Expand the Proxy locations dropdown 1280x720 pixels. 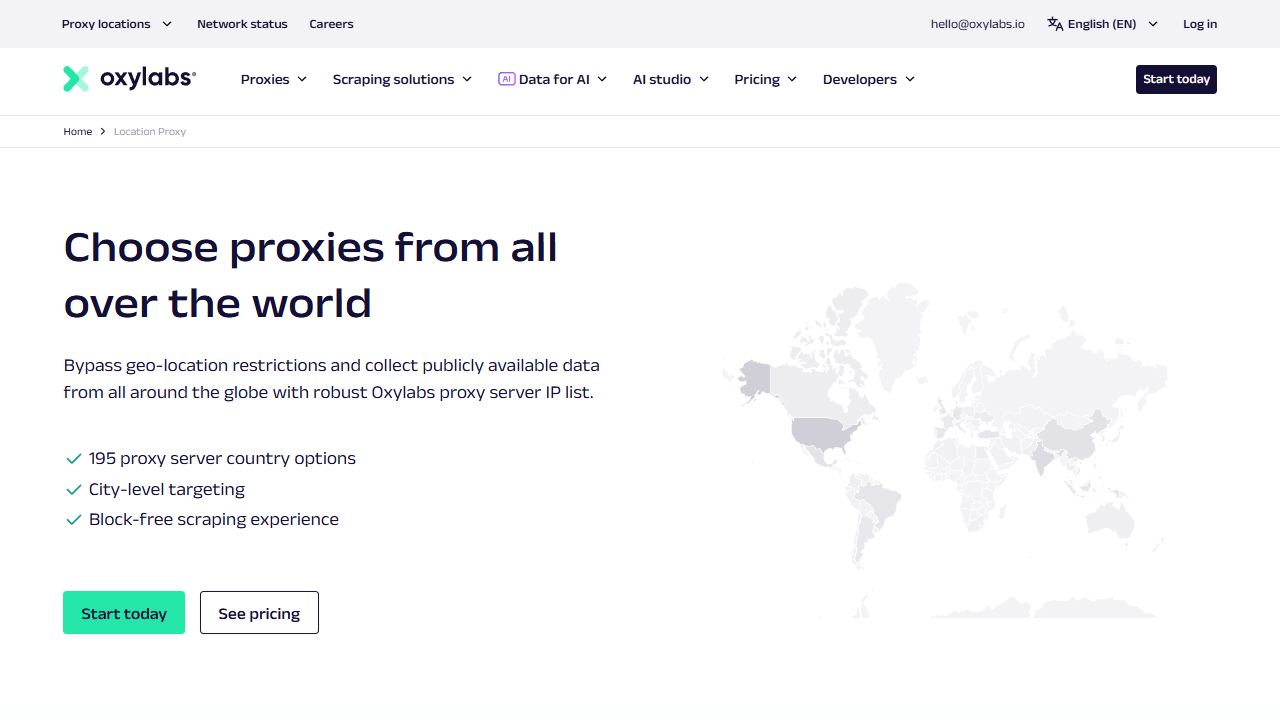pyautogui.click(x=116, y=24)
